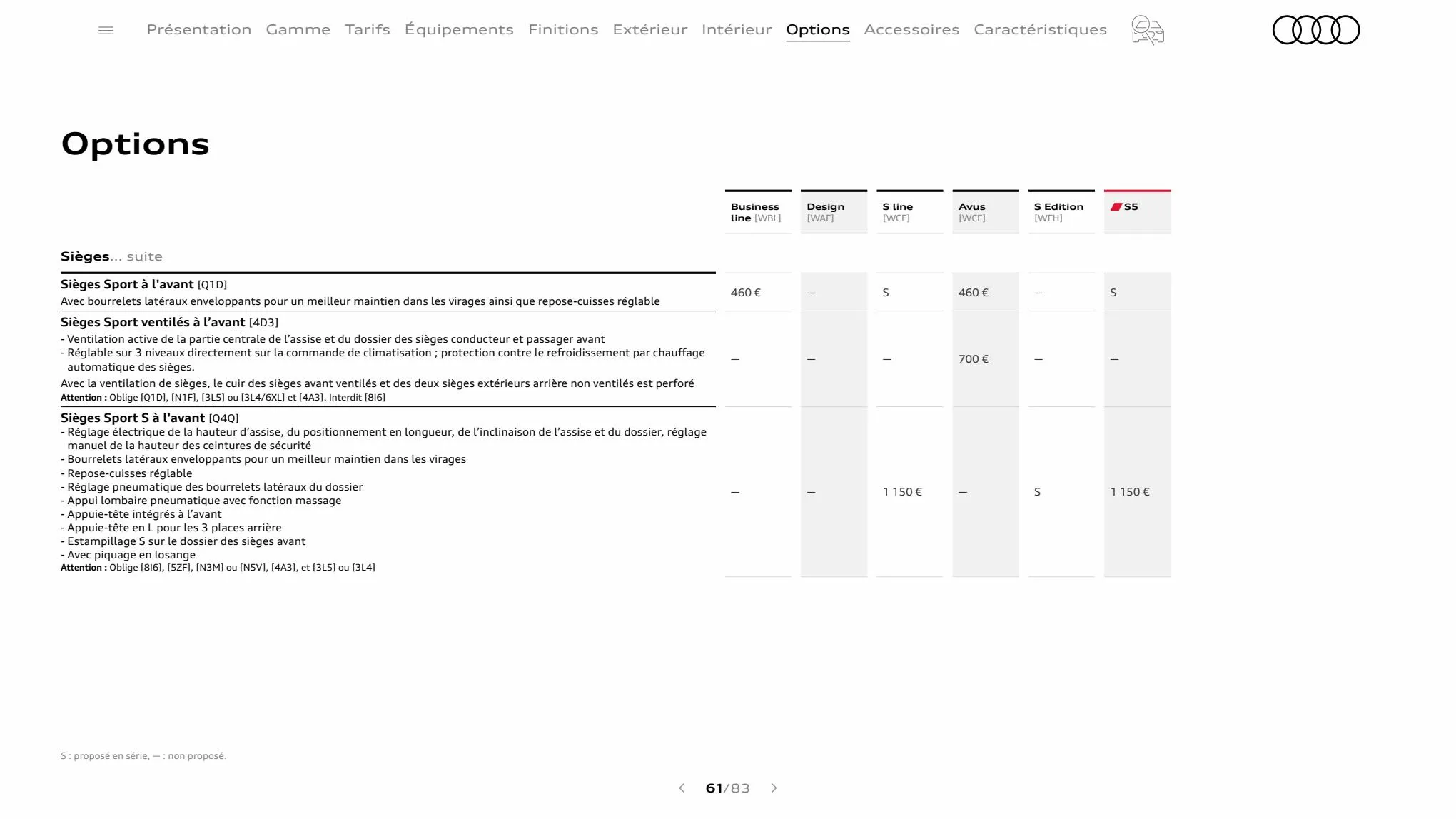Click 1 150 € price in S5 column
This screenshot has width=1456, height=819.
tap(1130, 492)
